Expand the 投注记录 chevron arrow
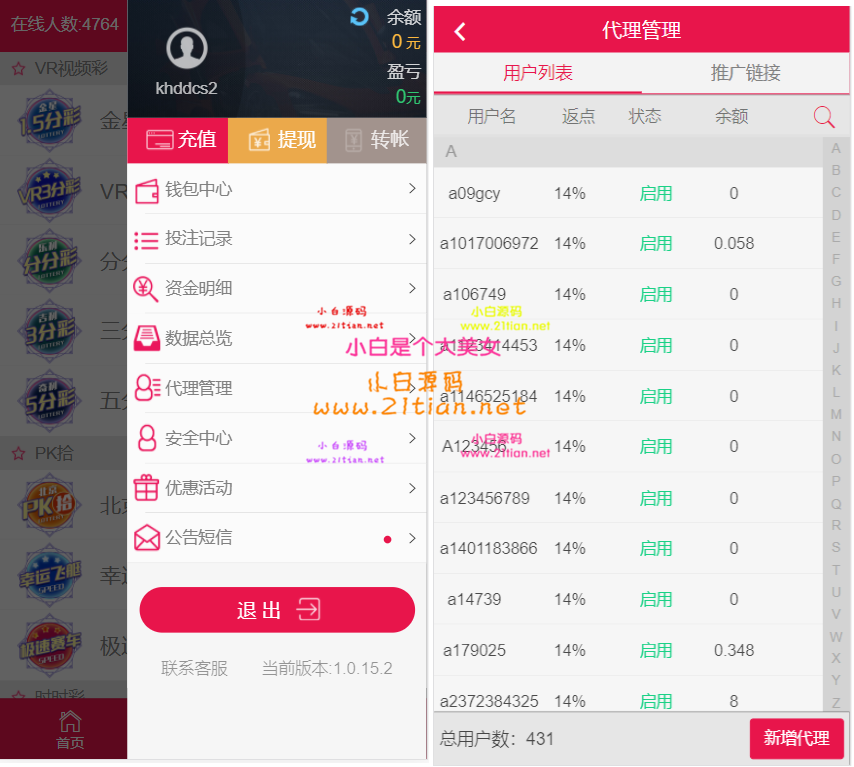Image resolution: width=854 pixels, height=767 pixels. pos(412,239)
